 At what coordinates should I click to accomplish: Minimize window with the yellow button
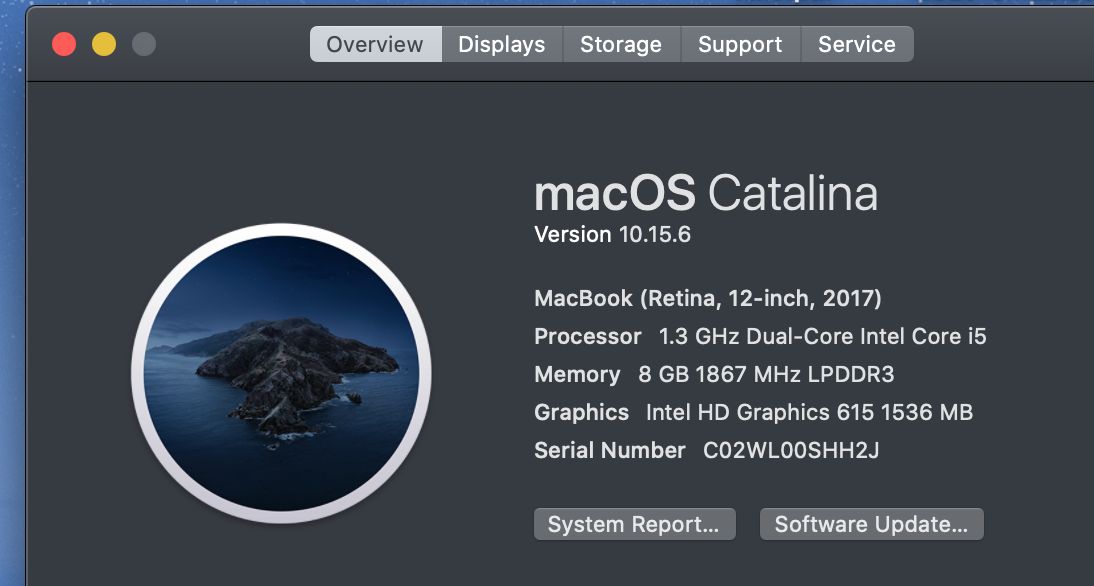click(104, 44)
